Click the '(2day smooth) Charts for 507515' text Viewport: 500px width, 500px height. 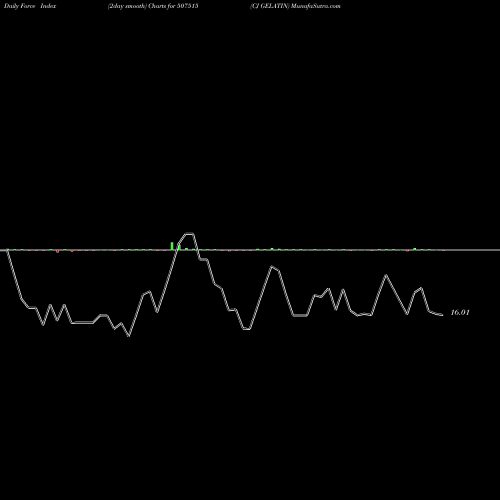click(153, 6)
